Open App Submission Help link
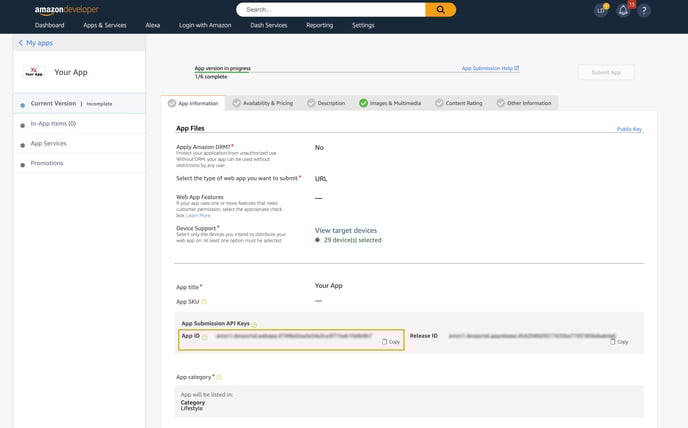Image resolution: width=688 pixels, height=428 pixels. pyautogui.click(x=490, y=68)
